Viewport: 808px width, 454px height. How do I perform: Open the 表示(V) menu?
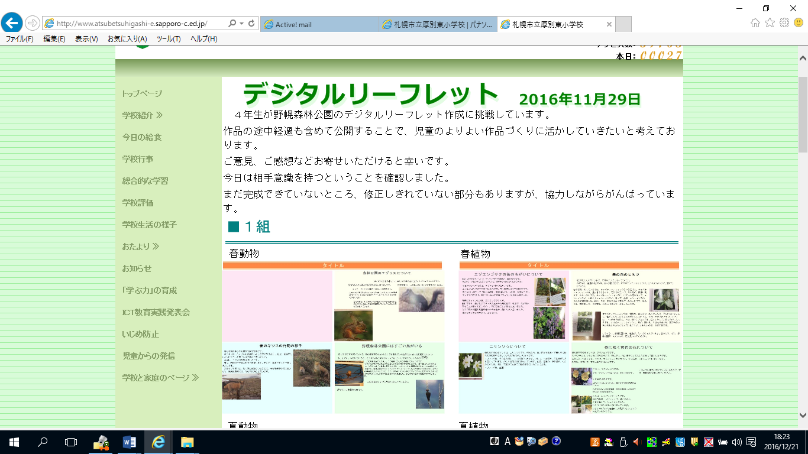pyautogui.click(x=86, y=39)
